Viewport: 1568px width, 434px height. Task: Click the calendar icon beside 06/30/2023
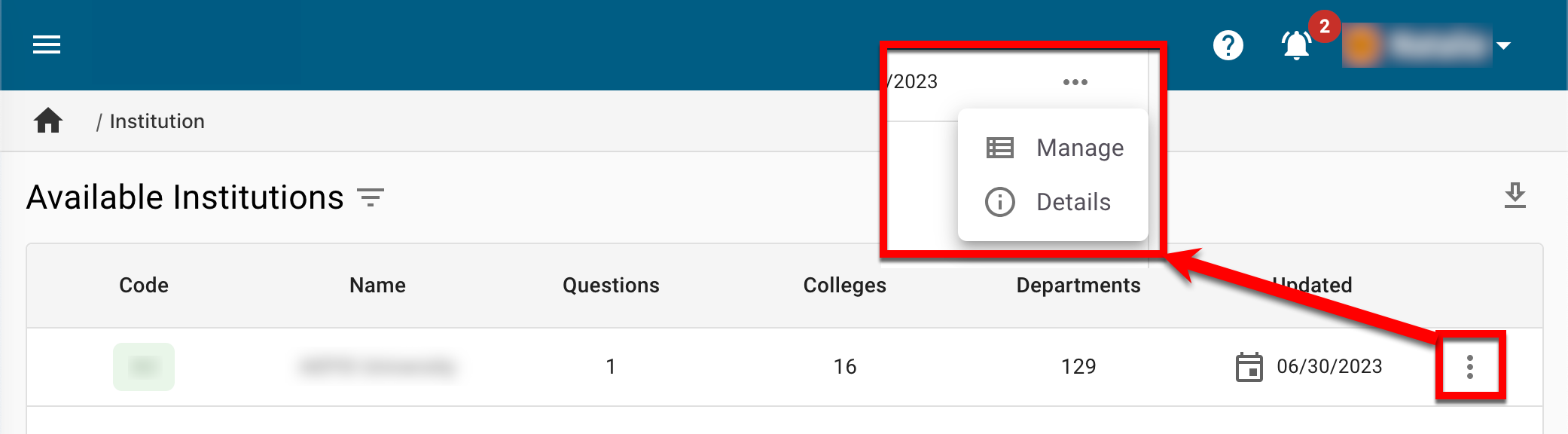1249,367
